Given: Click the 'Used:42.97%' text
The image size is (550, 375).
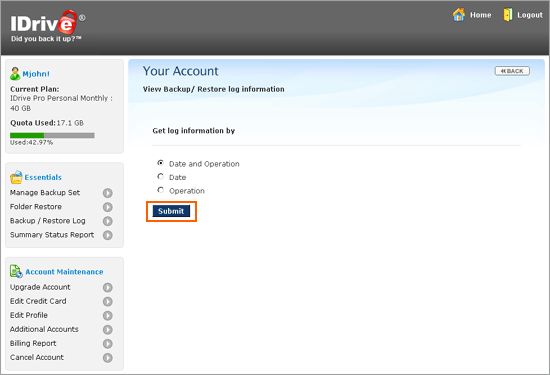Looking at the screenshot, I should tap(32, 142).
